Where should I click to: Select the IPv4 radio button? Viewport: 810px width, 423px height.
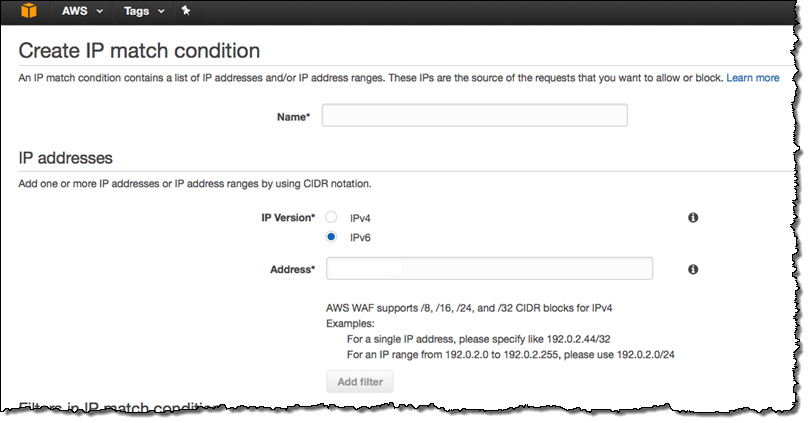click(331, 217)
